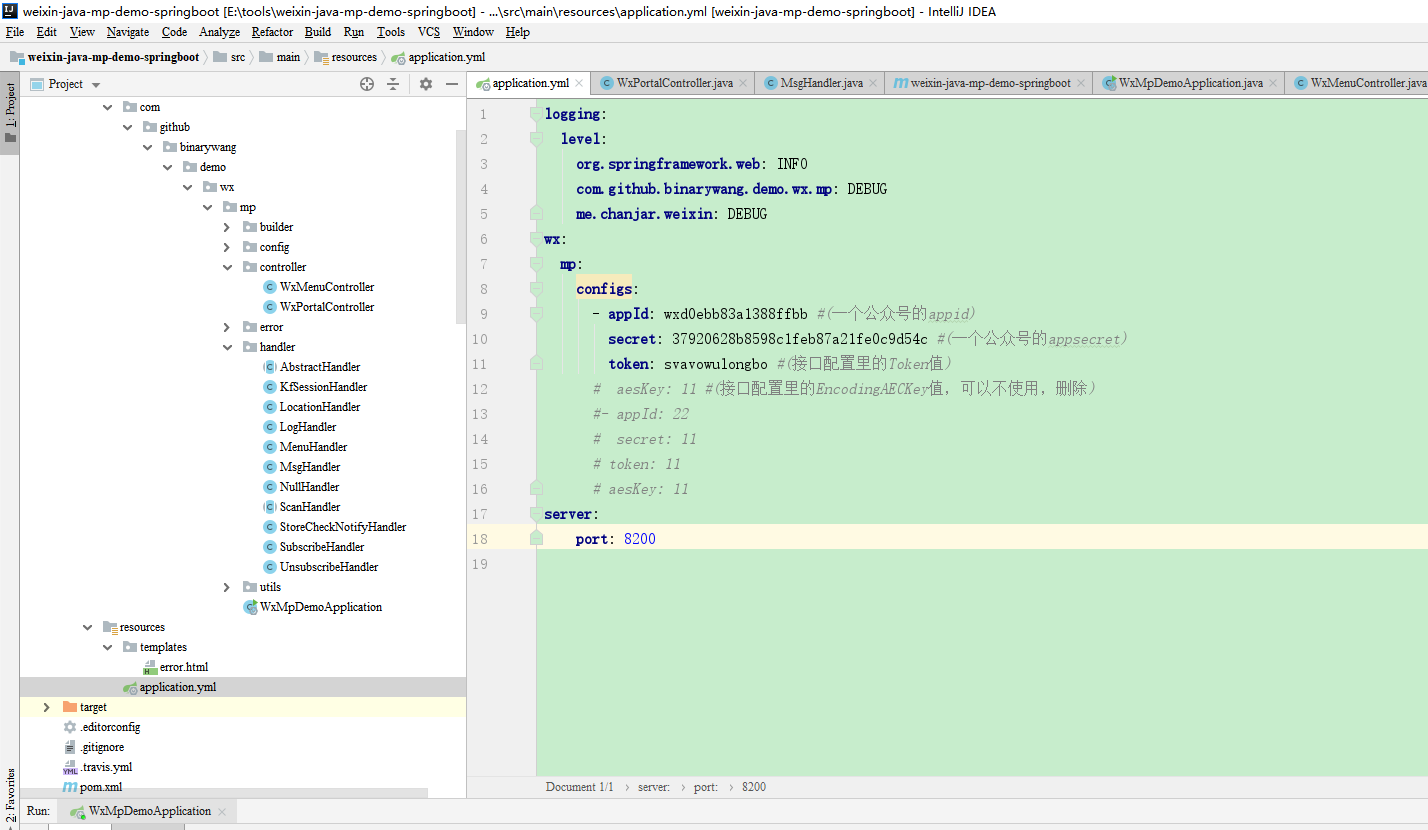
Task: Open the Build menu
Action: (318, 32)
